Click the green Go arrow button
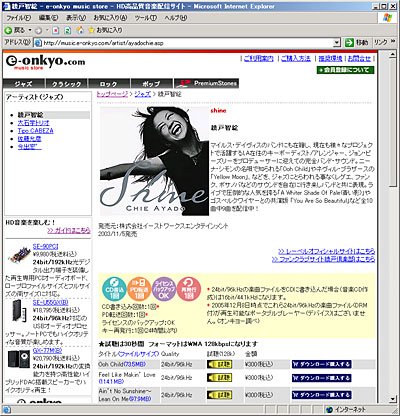400x416 pixels. [349, 42]
